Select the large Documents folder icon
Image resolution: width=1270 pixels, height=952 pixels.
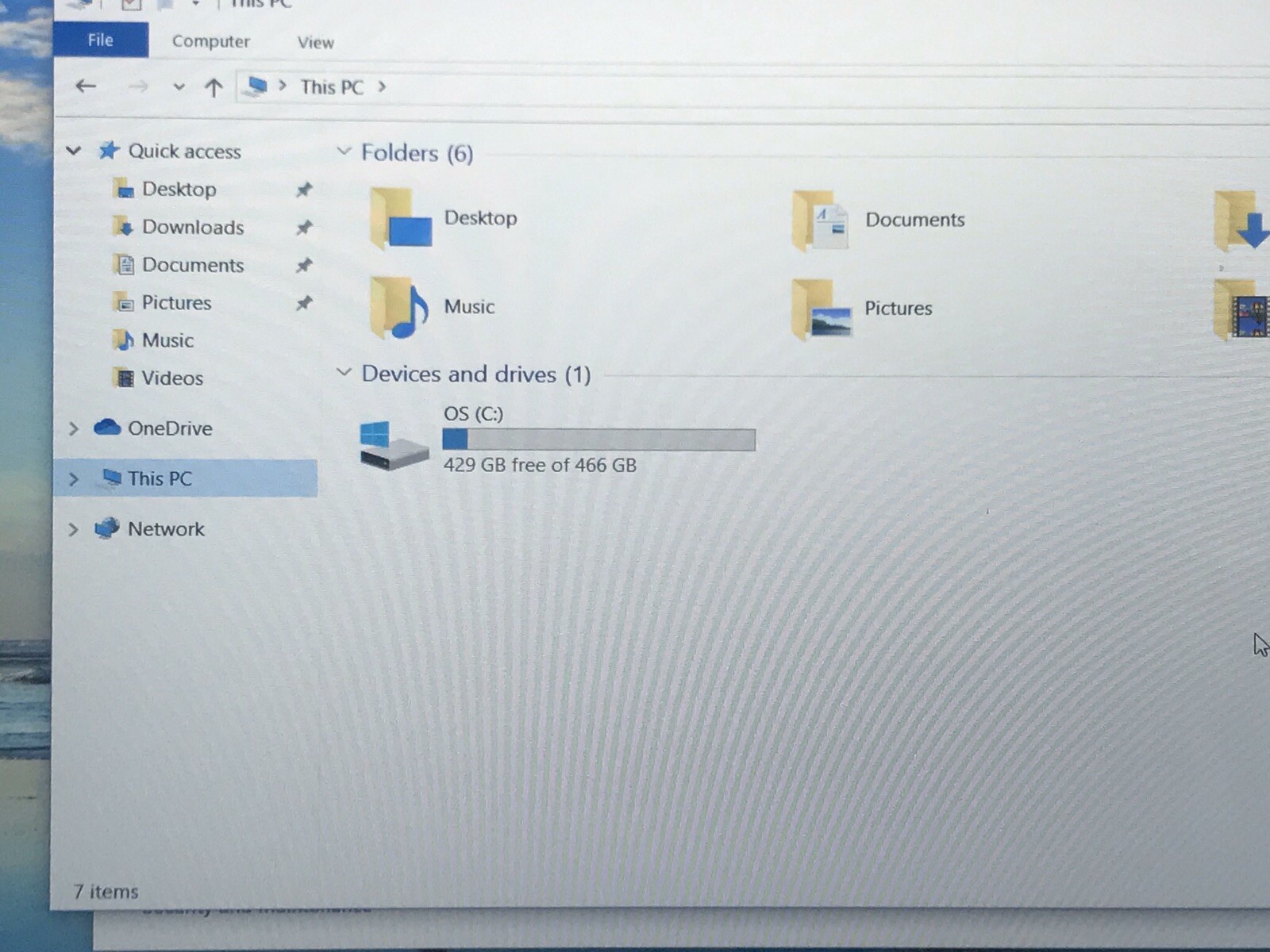[x=821, y=221]
